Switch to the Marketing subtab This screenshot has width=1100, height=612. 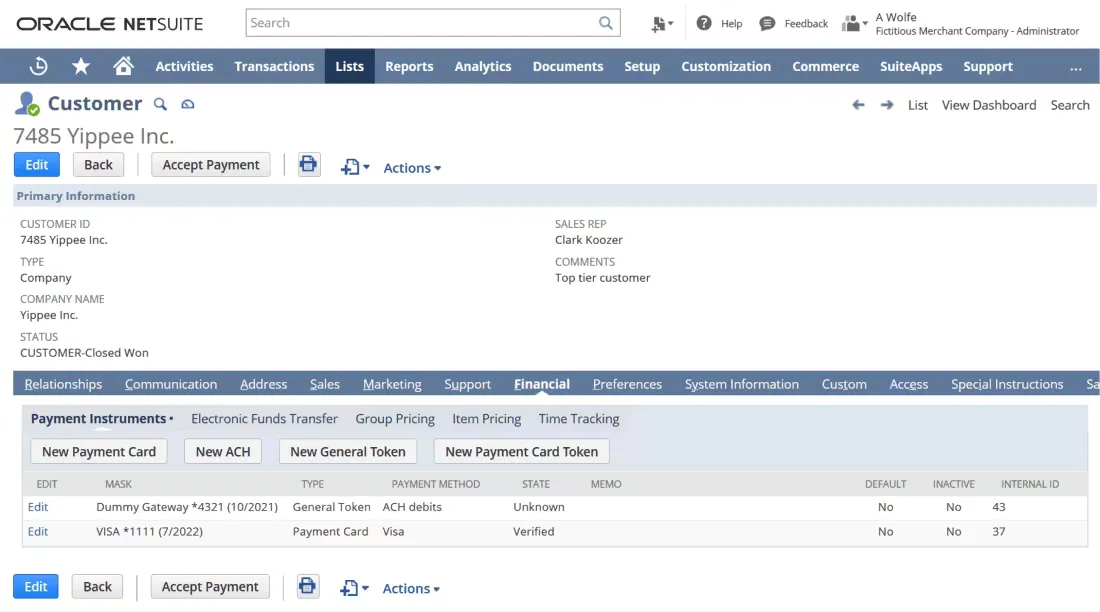[x=392, y=384]
